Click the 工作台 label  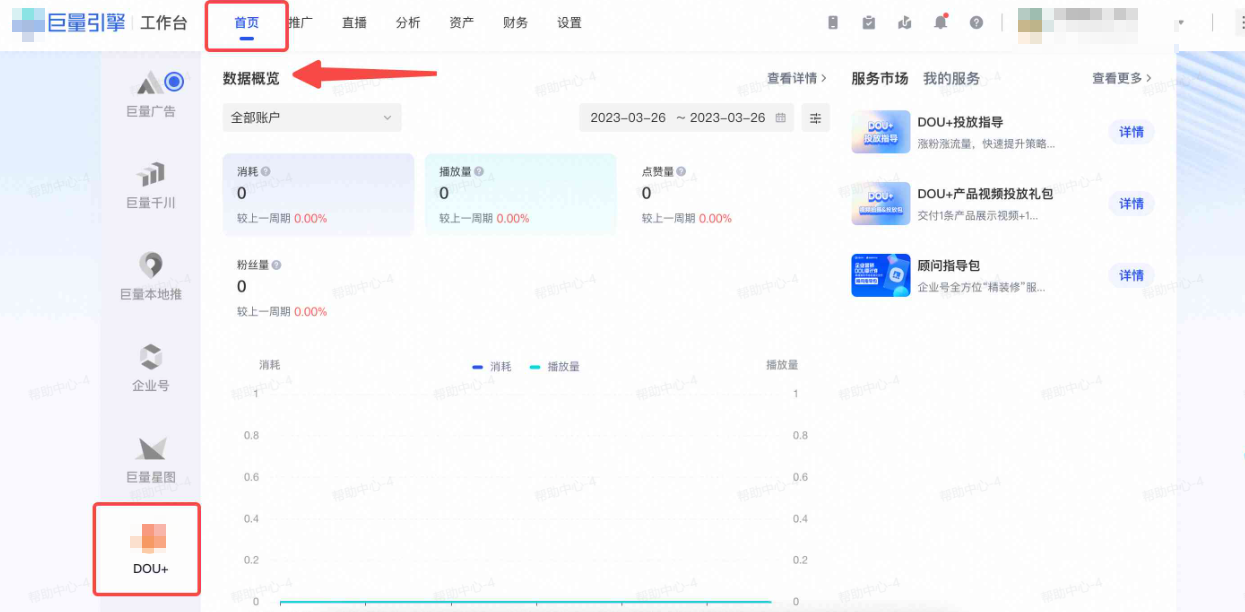click(164, 23)
